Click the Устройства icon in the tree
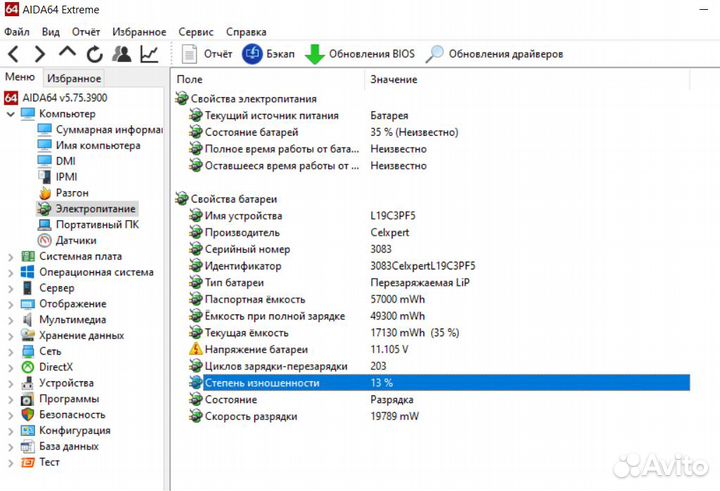The image size is (720, 491). coord(28,383)
